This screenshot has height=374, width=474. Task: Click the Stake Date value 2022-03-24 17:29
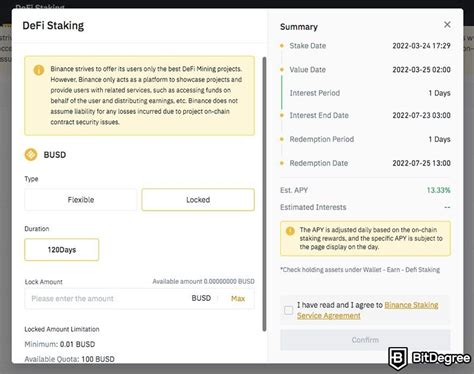[421, 46]
